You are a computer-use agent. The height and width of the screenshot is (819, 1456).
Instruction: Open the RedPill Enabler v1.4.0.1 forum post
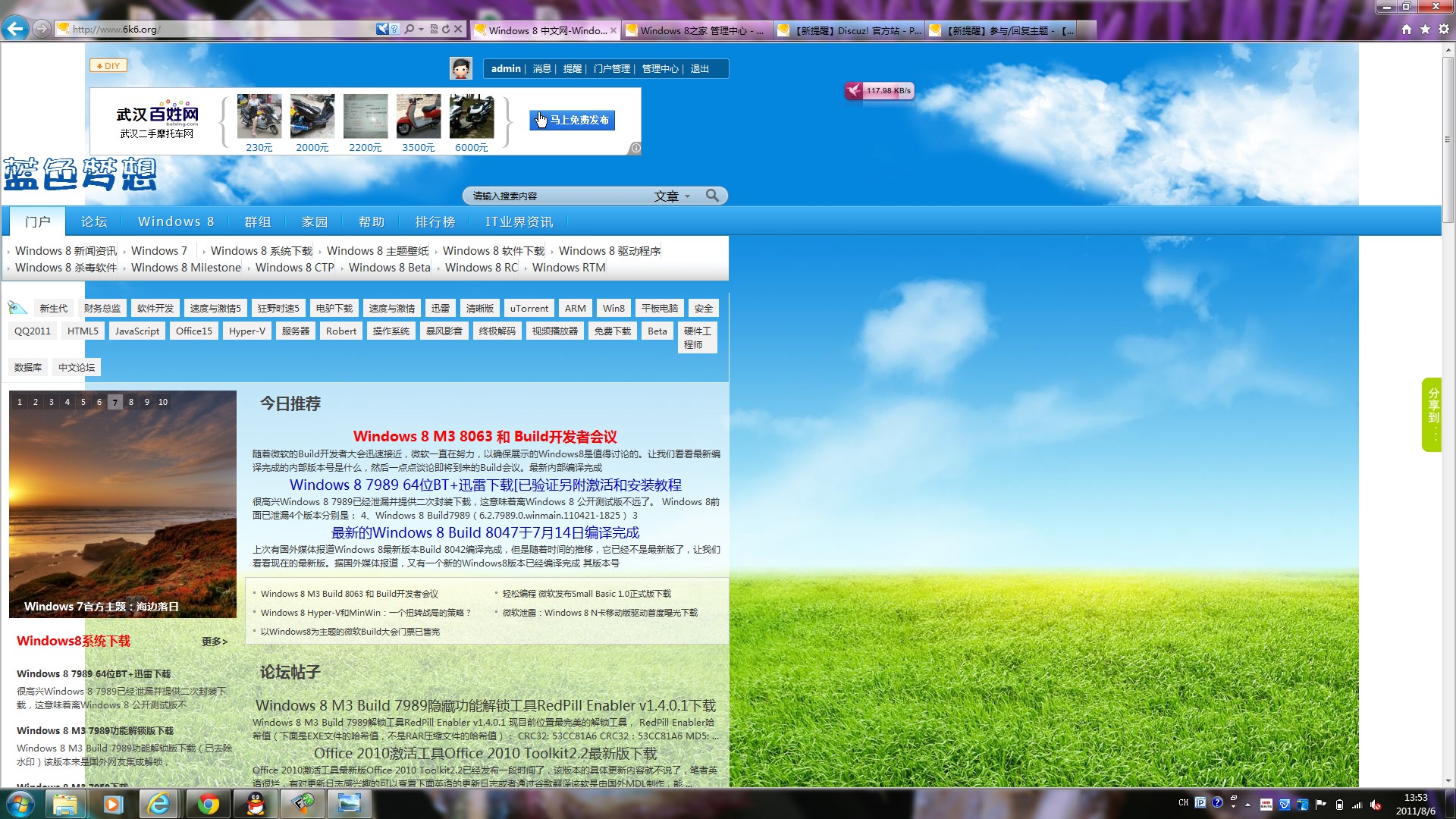tap(485, 706)
